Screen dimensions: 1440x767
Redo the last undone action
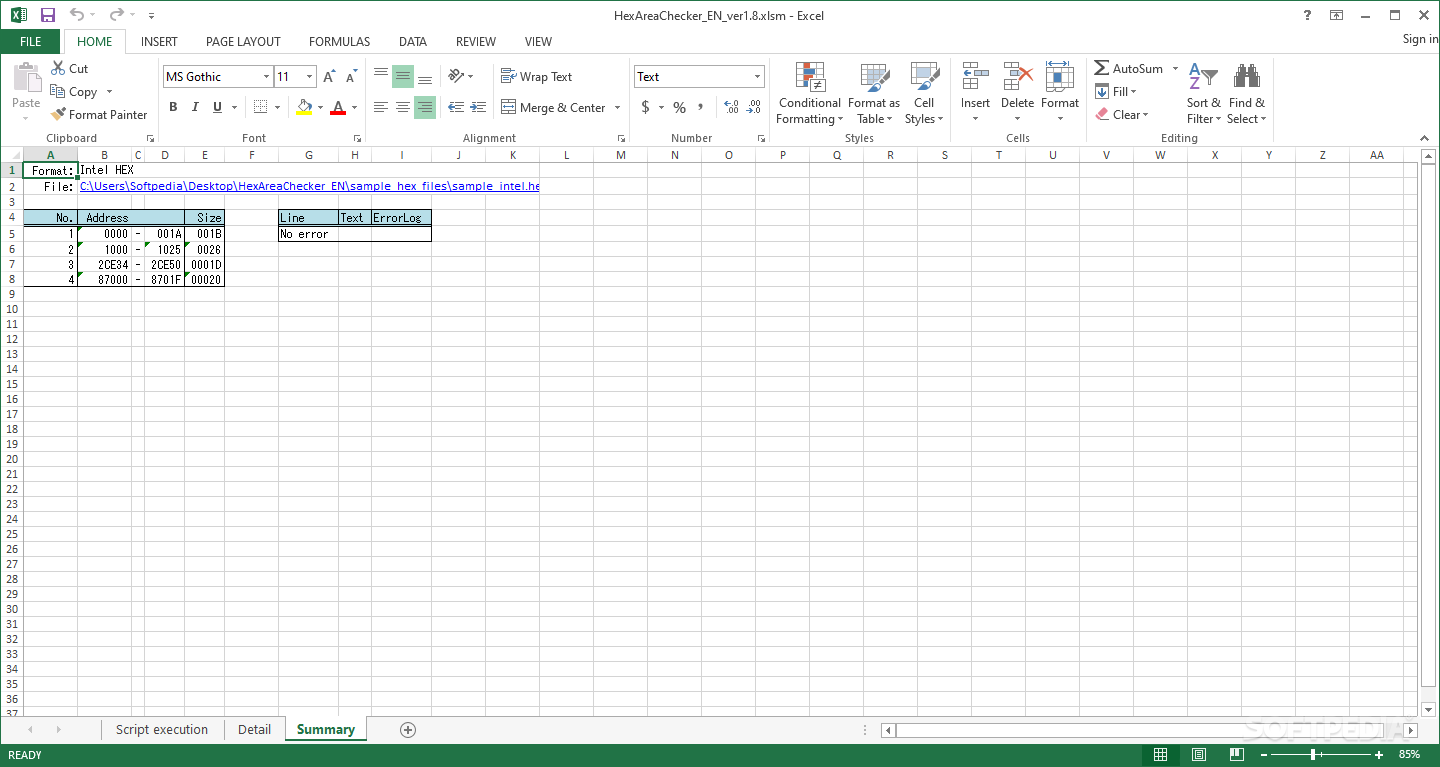coord(117,15)
